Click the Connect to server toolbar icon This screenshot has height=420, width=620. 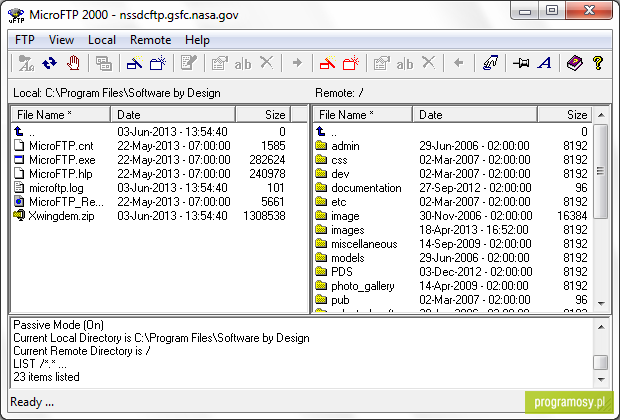pyautogui.click(x=26, y=63)
